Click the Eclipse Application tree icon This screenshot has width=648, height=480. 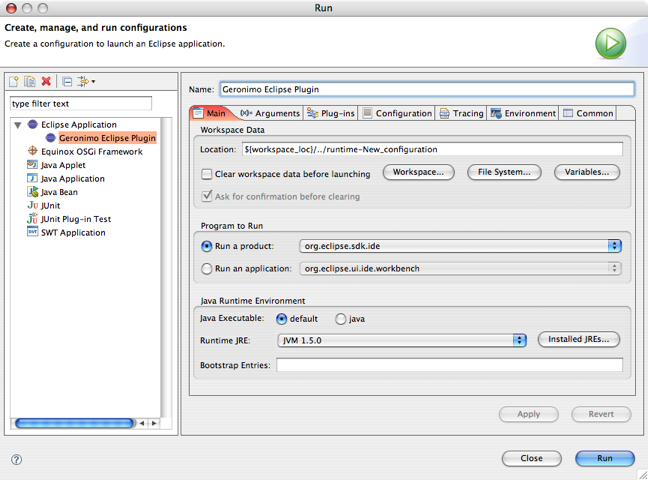(33, 124)
